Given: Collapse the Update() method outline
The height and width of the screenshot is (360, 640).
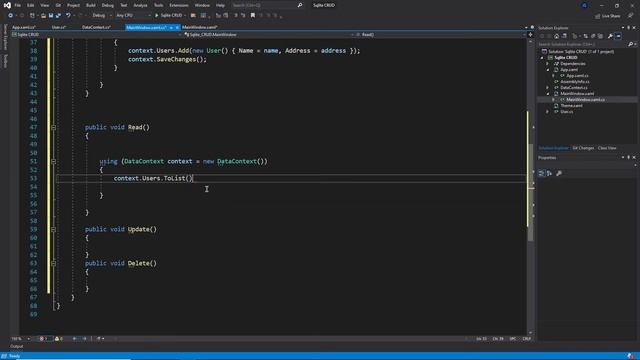Looking at the screenshot, I should click(x=53, y=229).
